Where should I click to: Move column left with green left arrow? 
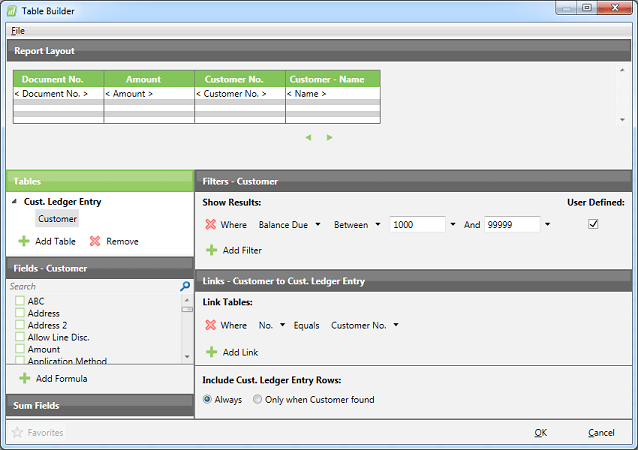(x=308, y=138)
